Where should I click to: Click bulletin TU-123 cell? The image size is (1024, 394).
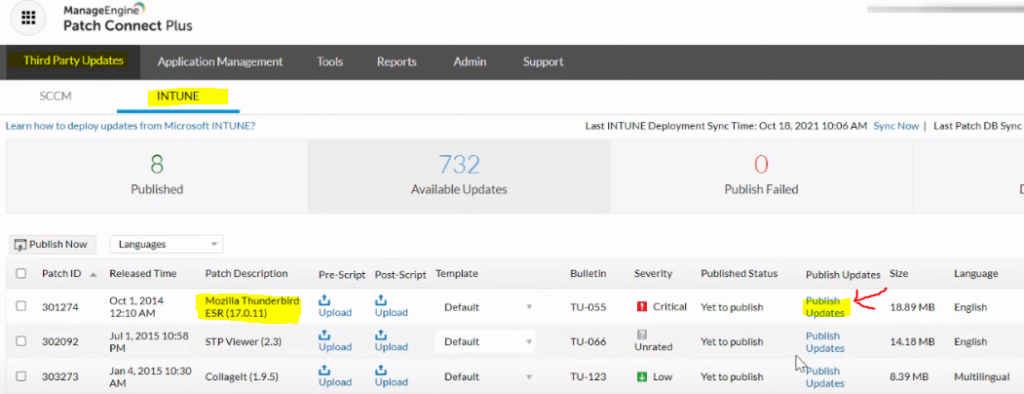point(588,376)
